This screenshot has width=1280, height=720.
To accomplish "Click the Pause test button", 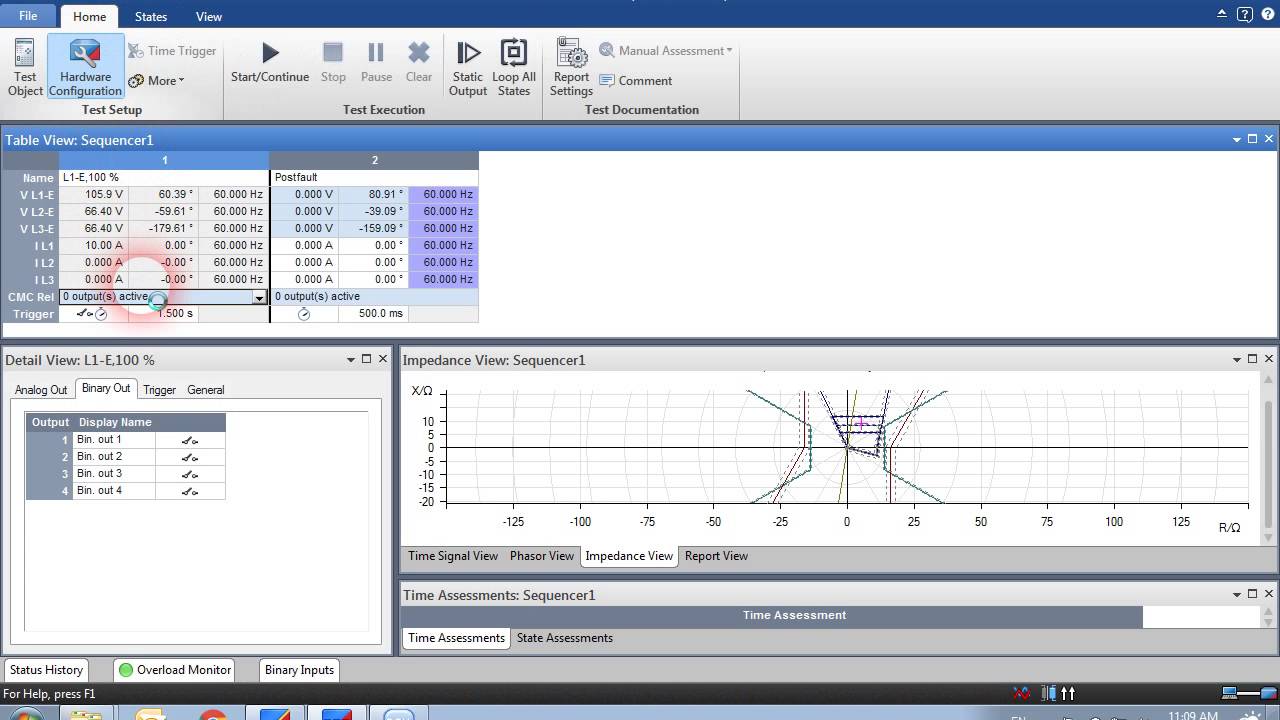I will coord(376,62).
